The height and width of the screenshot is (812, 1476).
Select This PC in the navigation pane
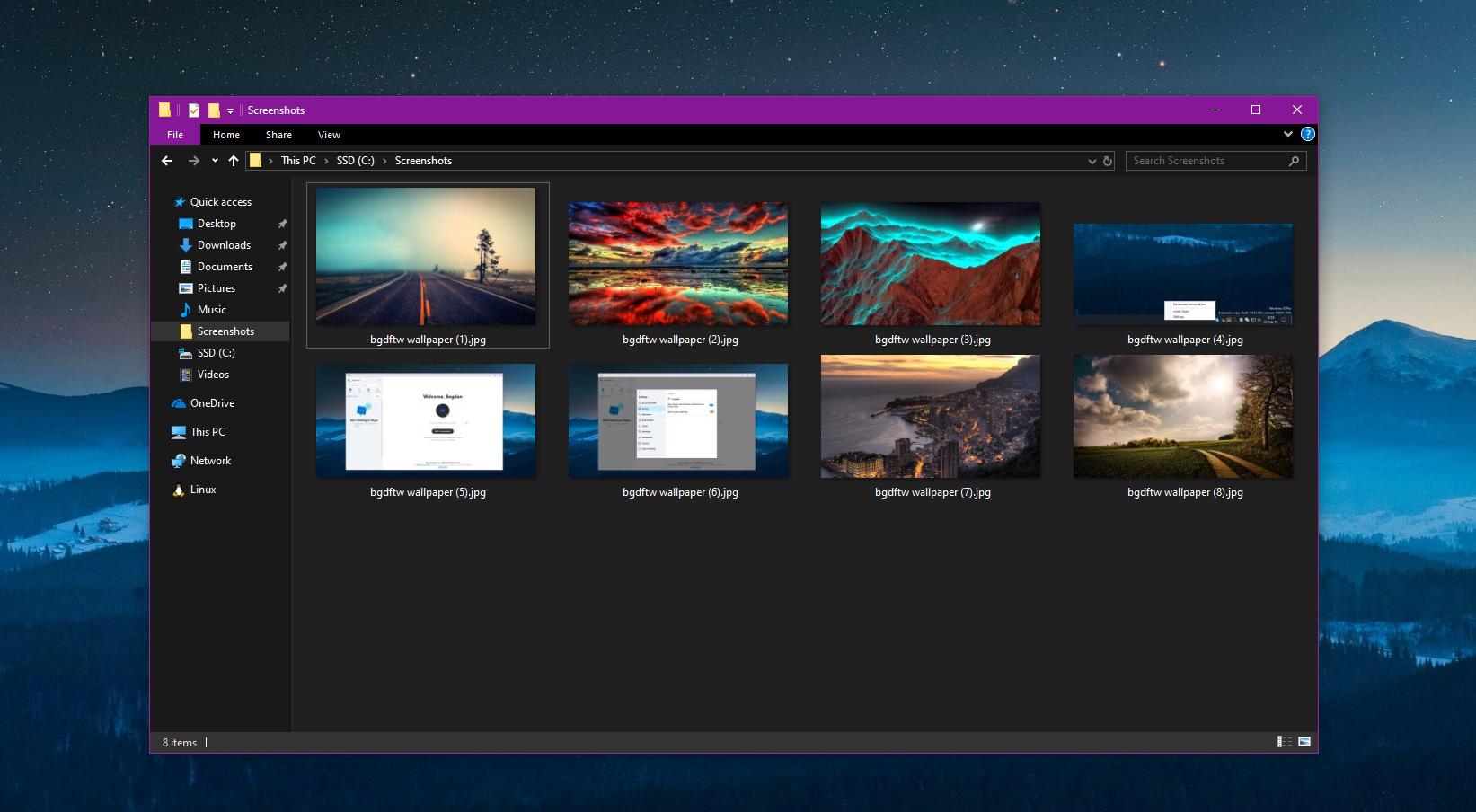pos(208,431)
